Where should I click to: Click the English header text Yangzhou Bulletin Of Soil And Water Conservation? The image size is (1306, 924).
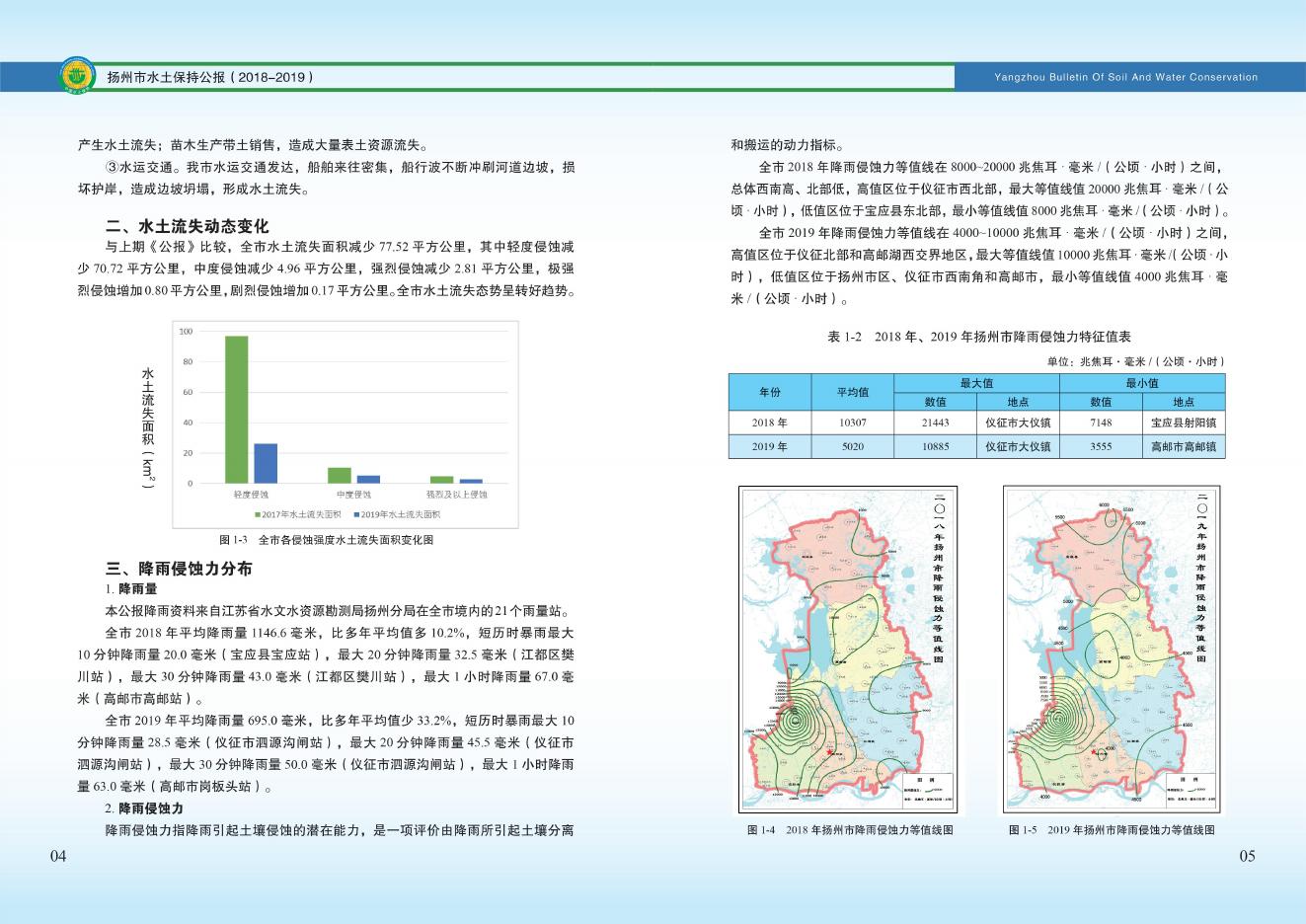[x=1124, y=77]
